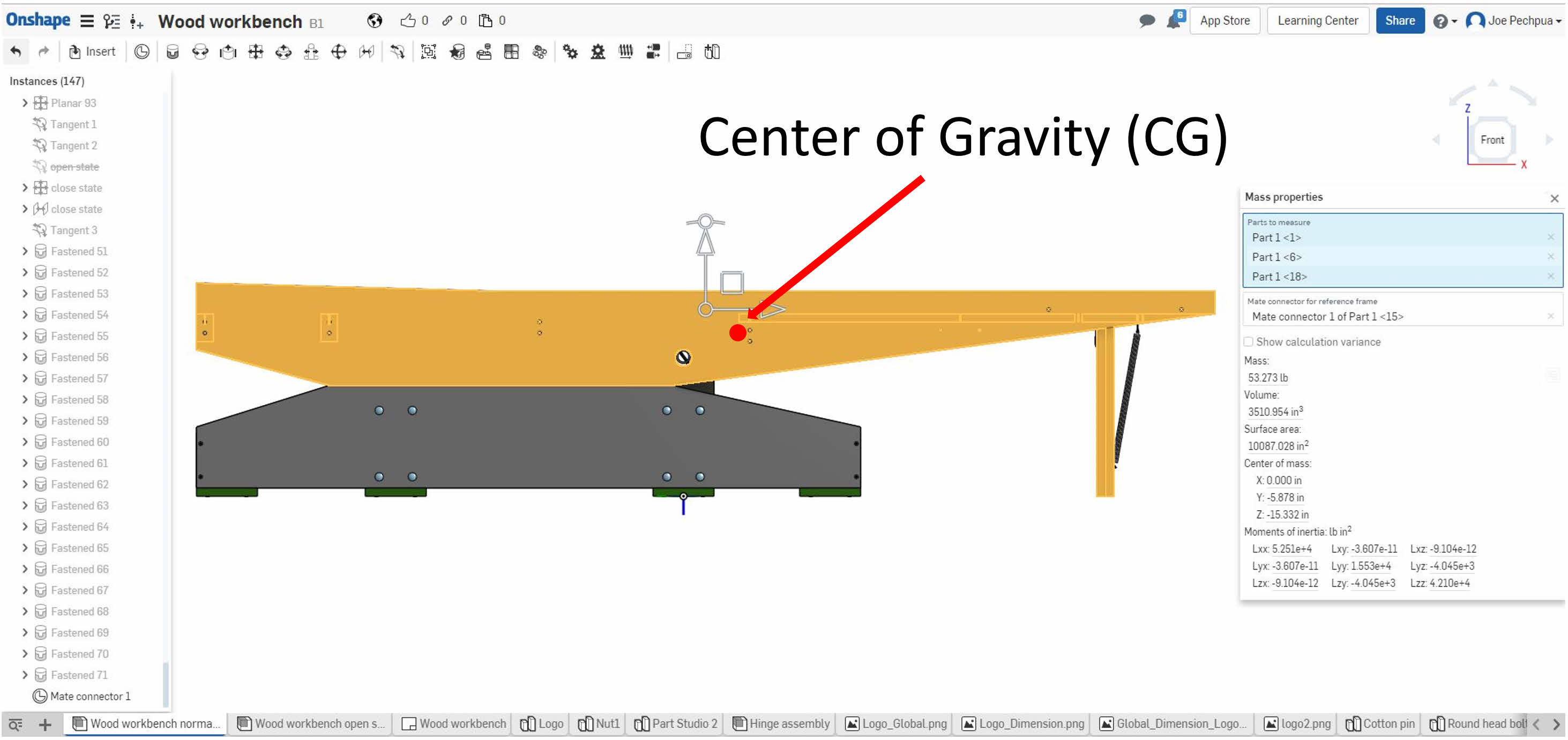Clear the Mate connector reference frame field
The height and width of the screenshot is (740, 1568).
click(x=1550, y=316)
